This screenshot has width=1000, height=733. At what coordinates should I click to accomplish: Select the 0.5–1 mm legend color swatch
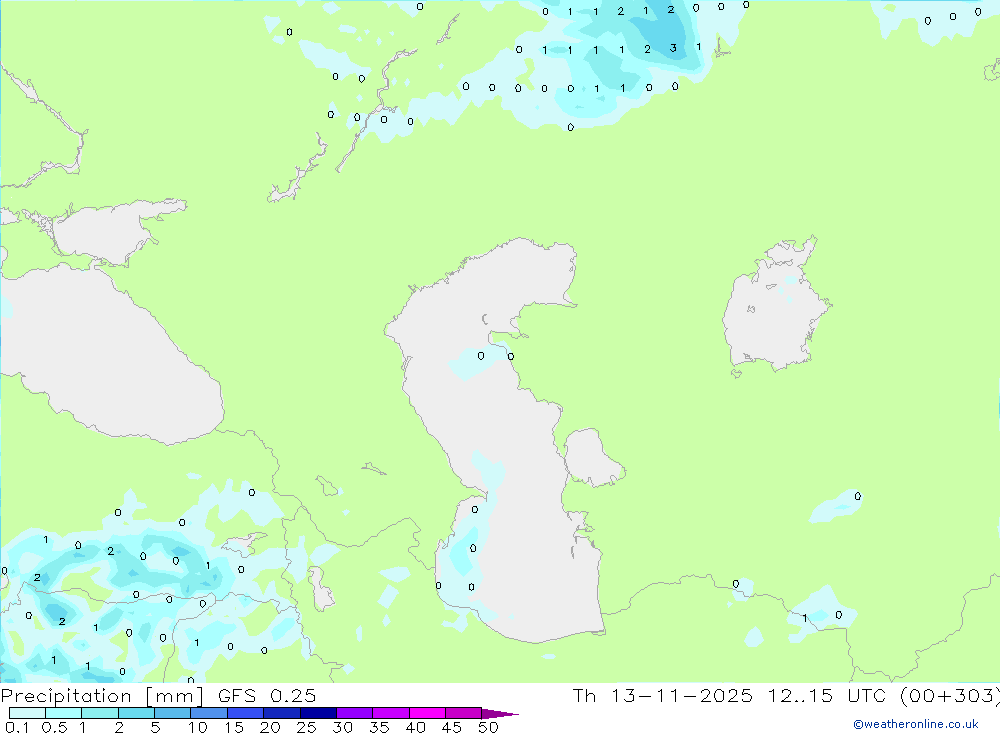pyautogui.click(x=64, y=713)
